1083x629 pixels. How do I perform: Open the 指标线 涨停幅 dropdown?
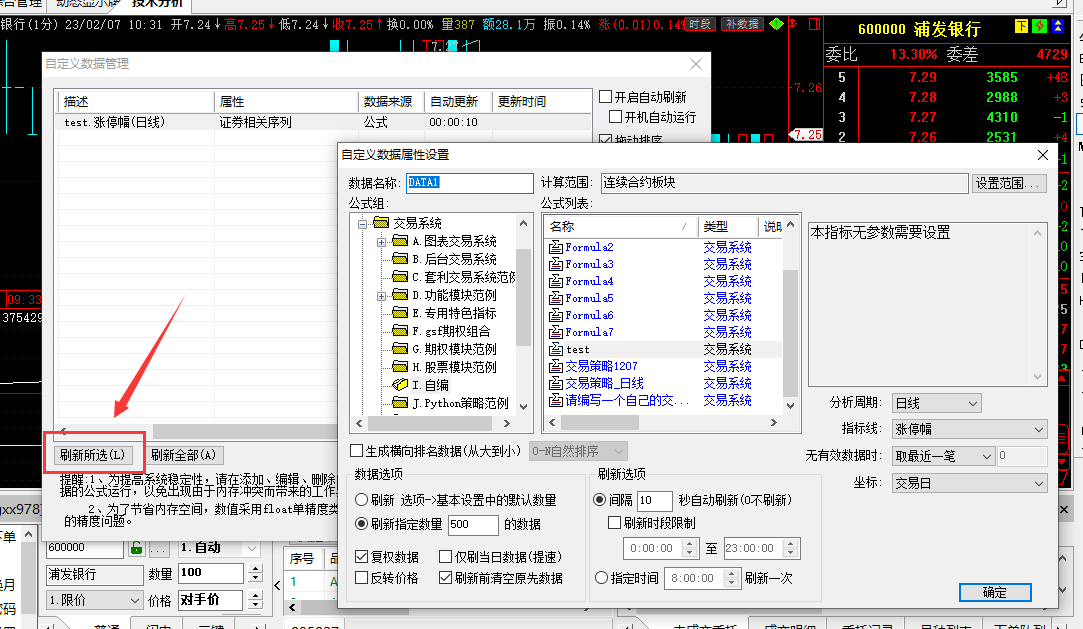969,429
